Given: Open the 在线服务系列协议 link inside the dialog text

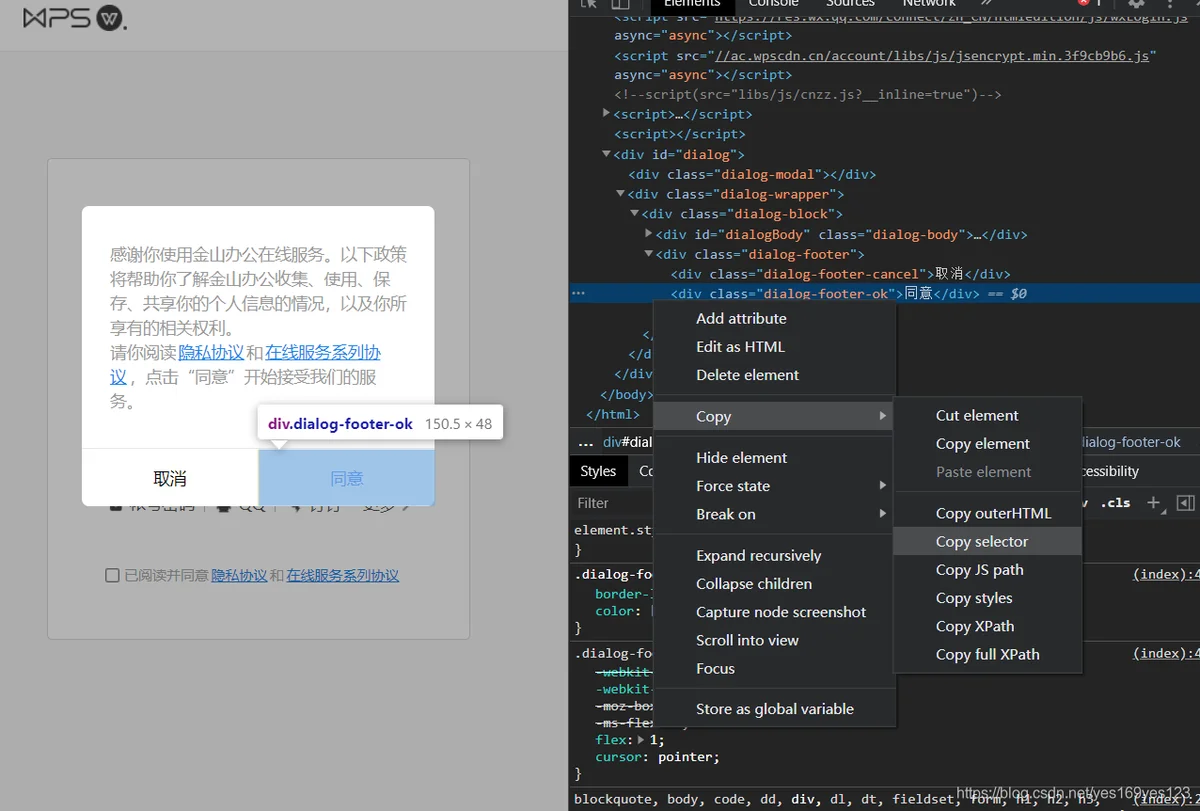Looking at the screenshot, I should [x=323, y=352].
